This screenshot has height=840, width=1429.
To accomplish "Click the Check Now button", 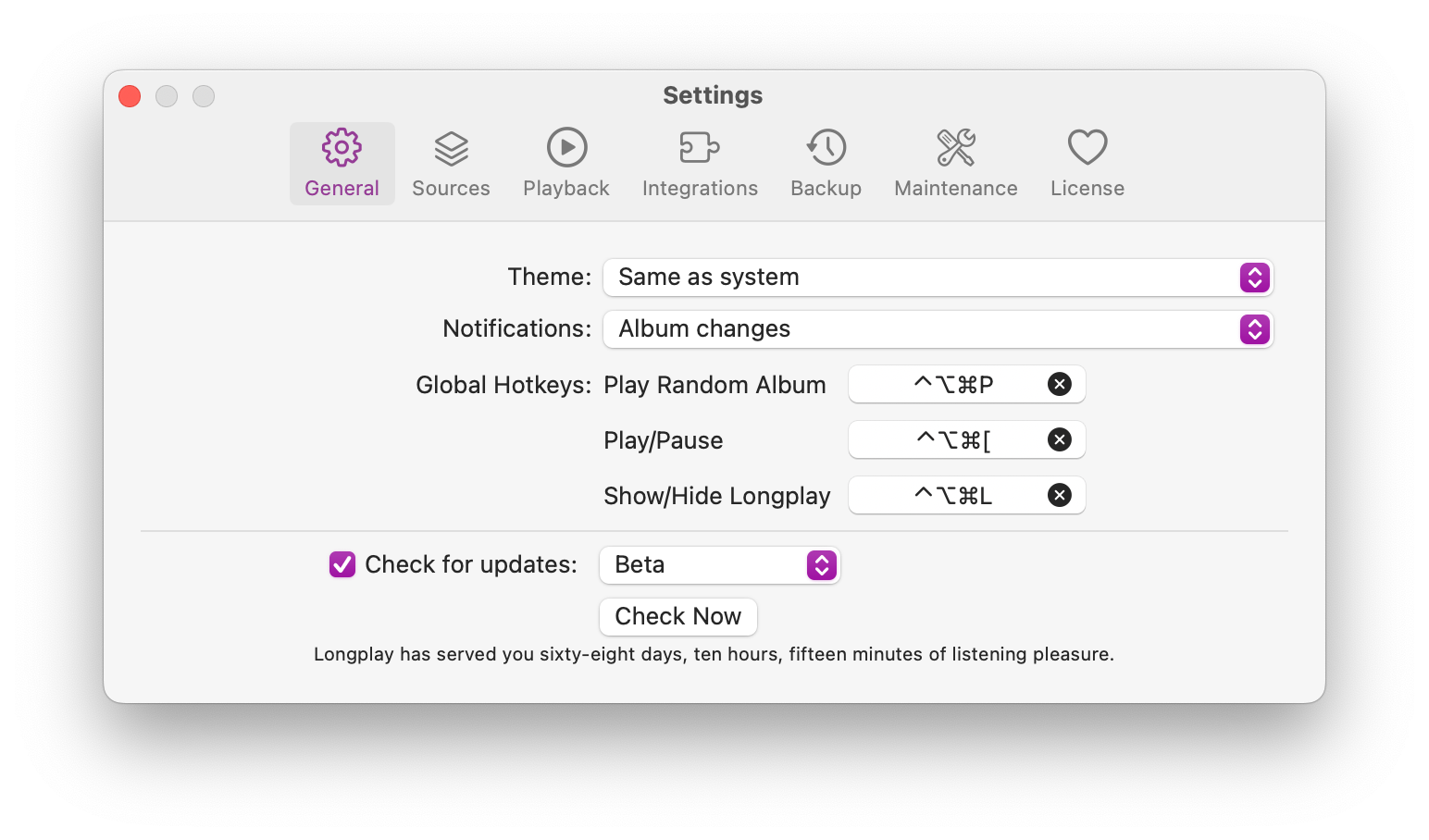I will [x=677, y=617].
